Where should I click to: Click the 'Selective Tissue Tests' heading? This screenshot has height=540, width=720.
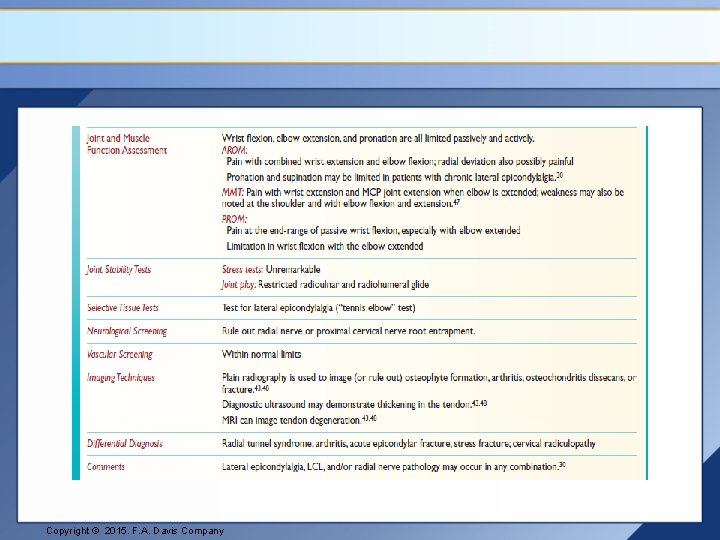click(123, 308)
